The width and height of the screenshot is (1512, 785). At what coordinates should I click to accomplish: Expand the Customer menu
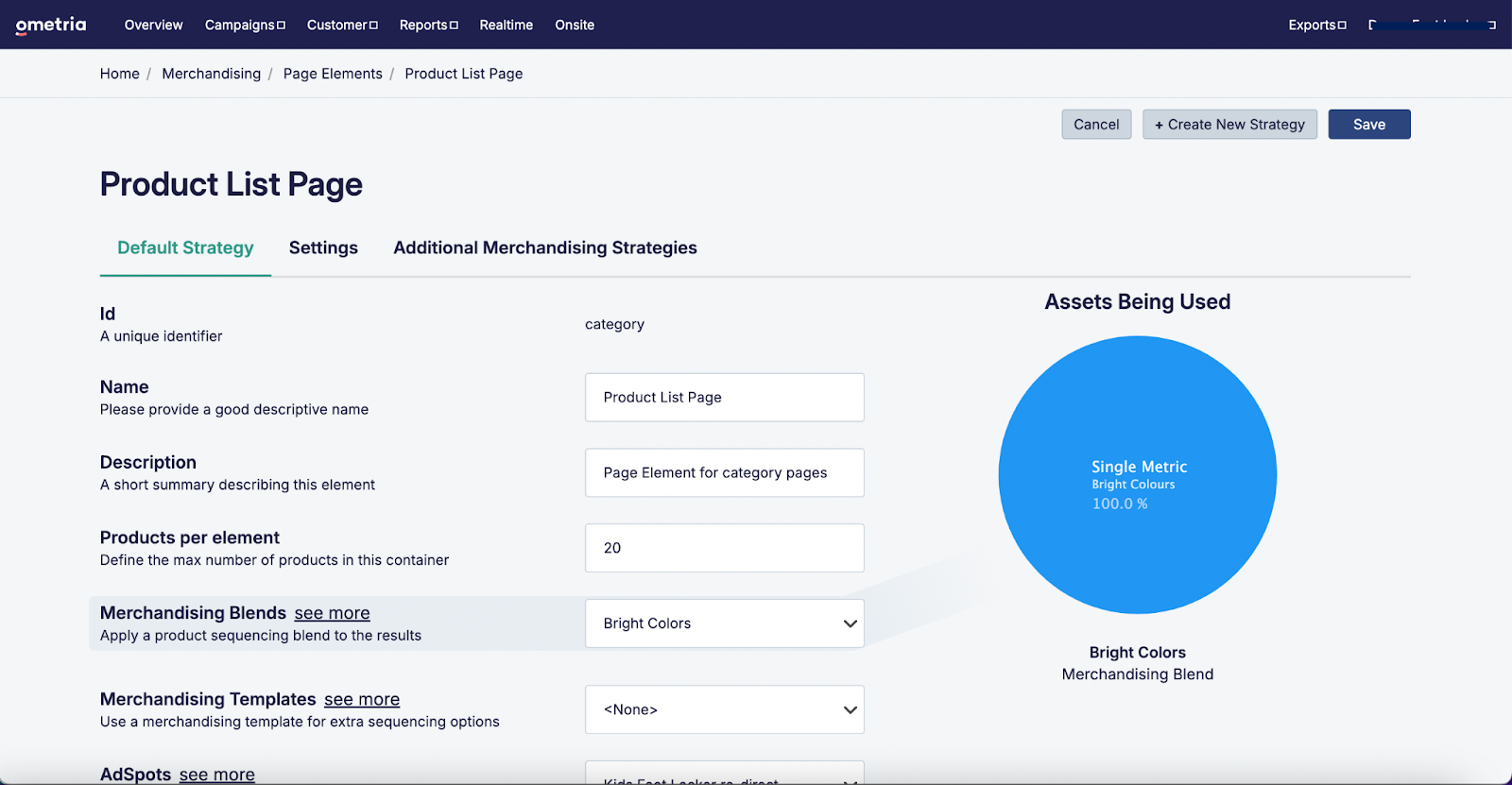click(342, 26)
